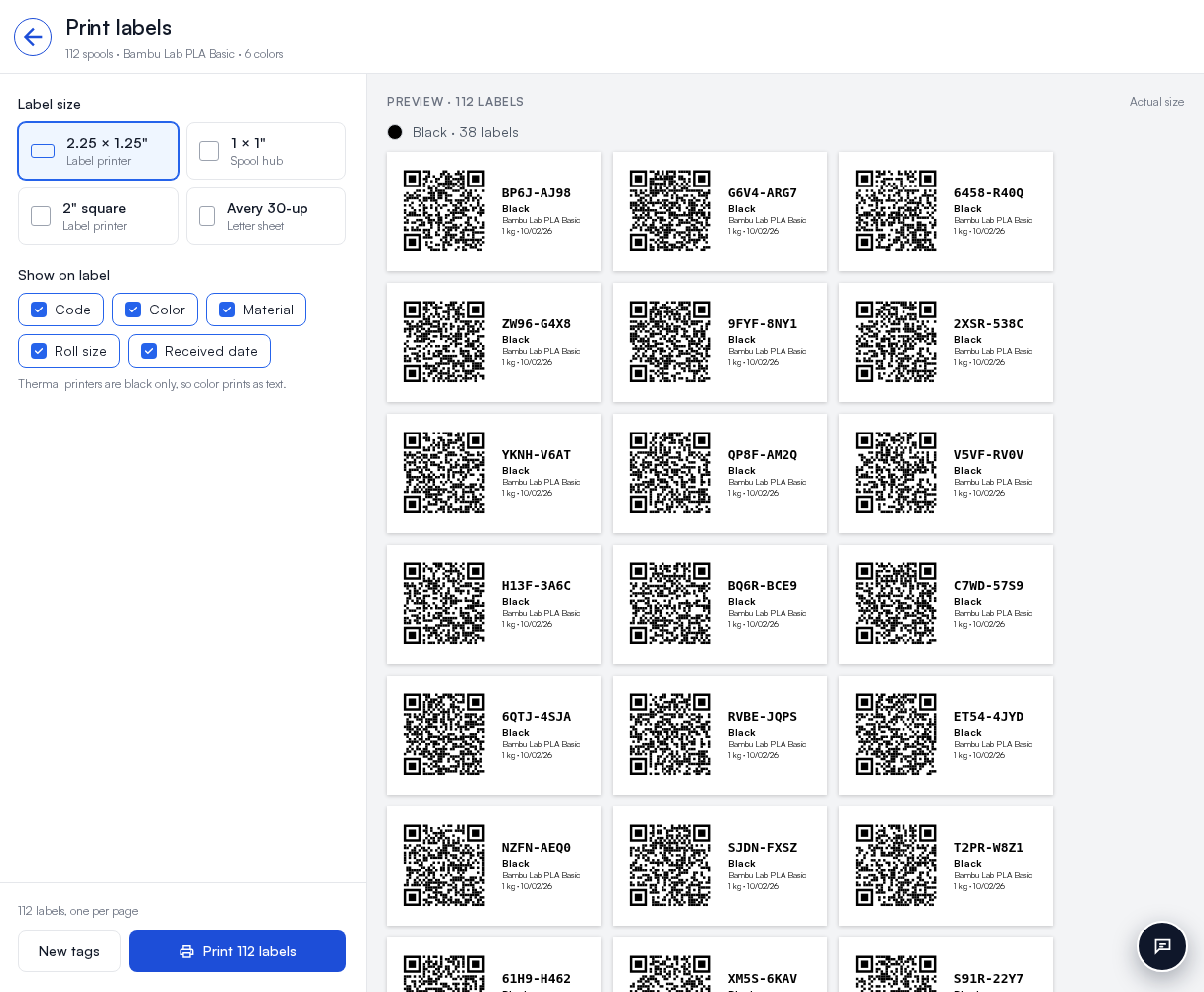Click the QR code for 6QTJ-4SJA
This screenshot has width=1204, height=992.
(444, 734)
